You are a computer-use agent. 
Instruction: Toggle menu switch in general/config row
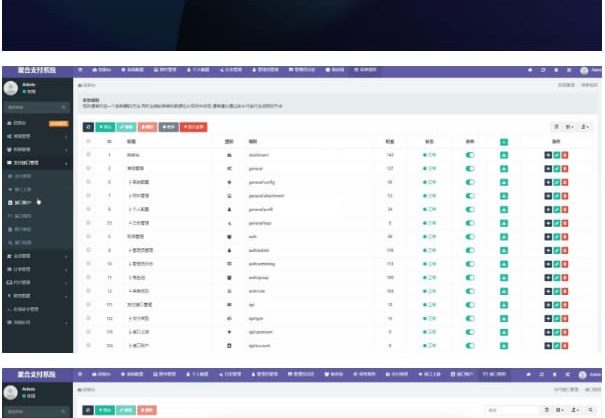(470, 182)
